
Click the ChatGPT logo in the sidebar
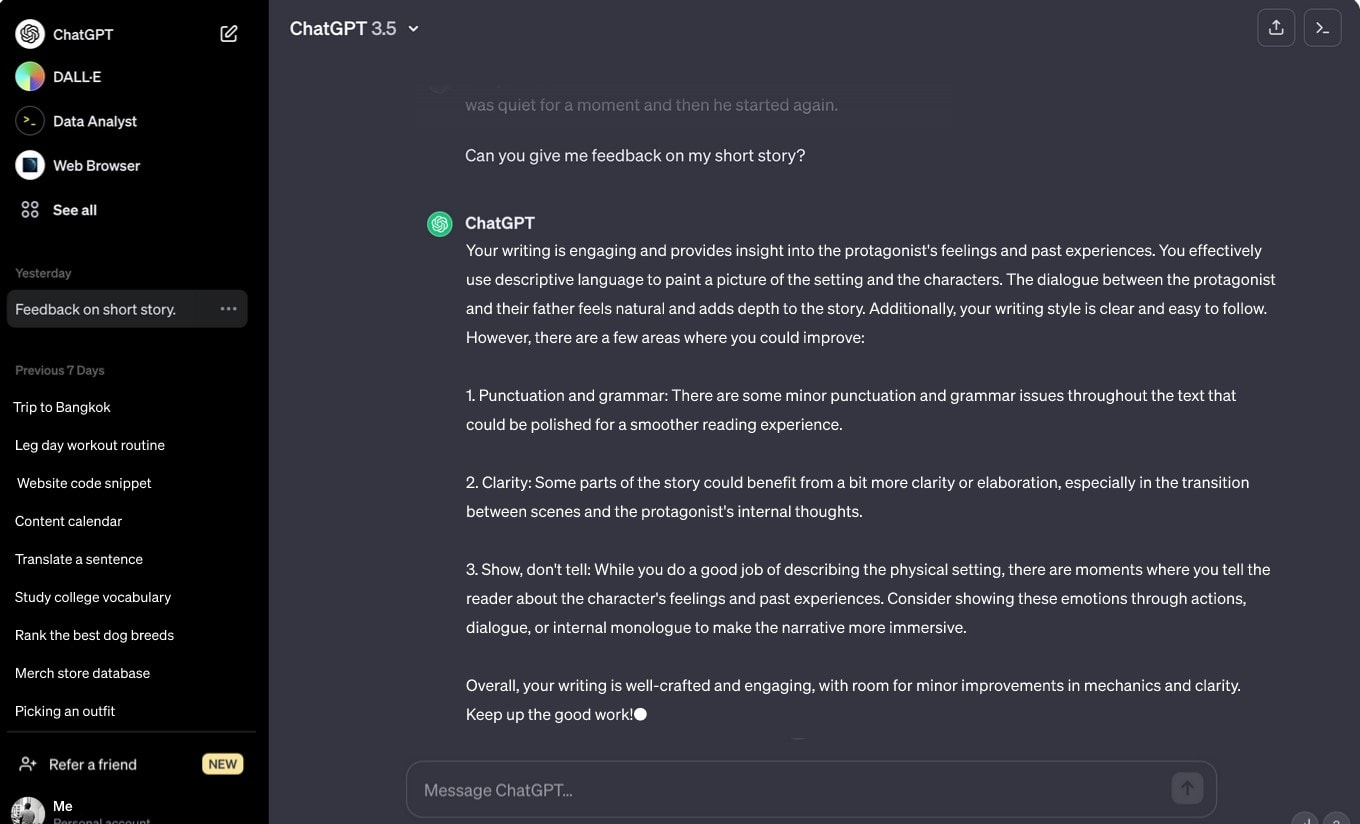tap(29, 33)
